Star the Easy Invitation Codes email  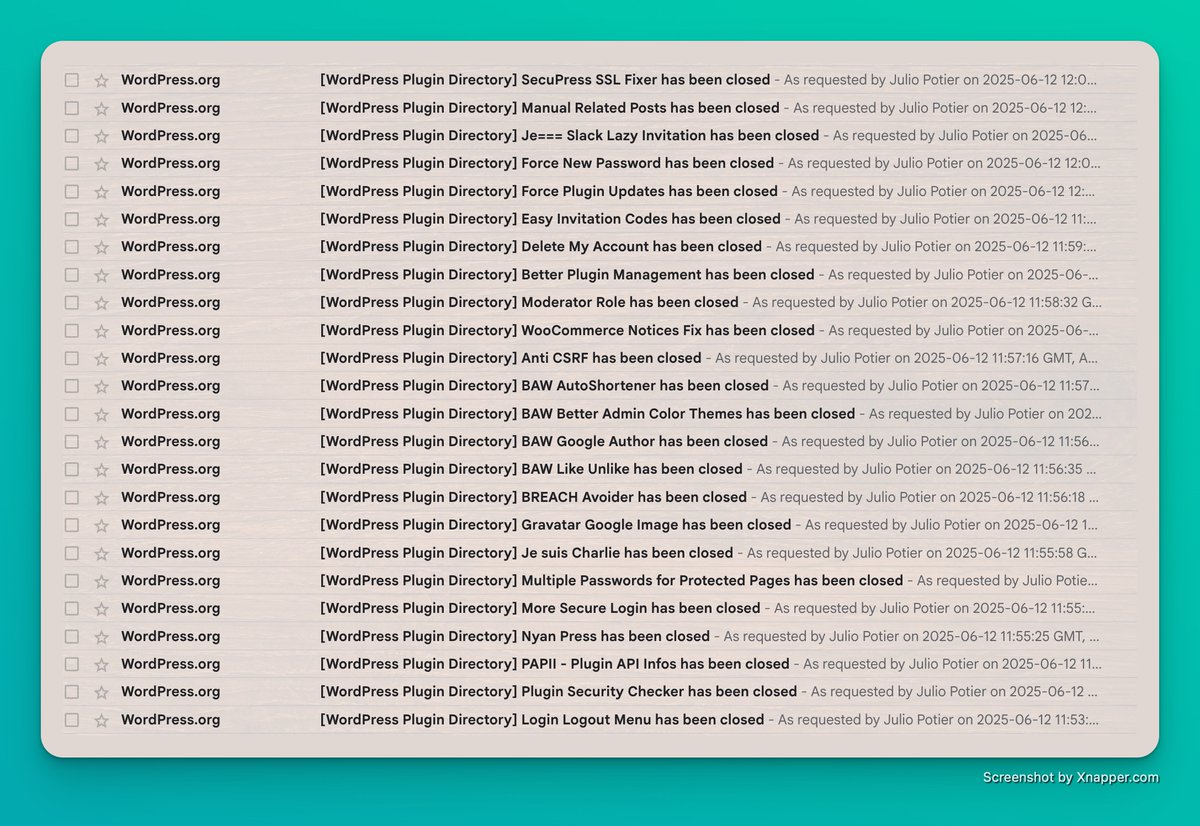[x=101, y=219]
